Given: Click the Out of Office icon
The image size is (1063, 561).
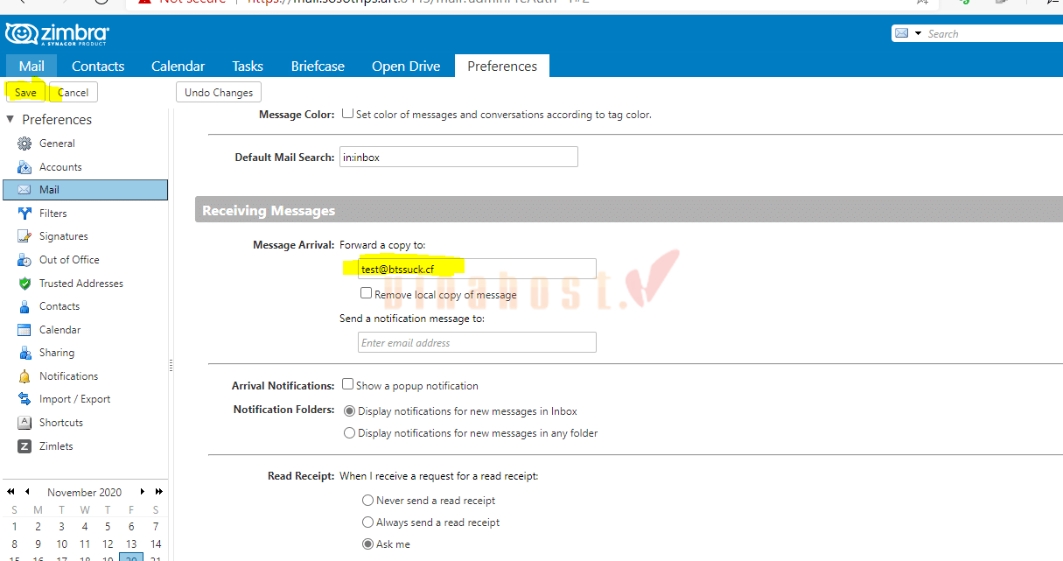Looking at the screenshot, I should pos(24,260).
